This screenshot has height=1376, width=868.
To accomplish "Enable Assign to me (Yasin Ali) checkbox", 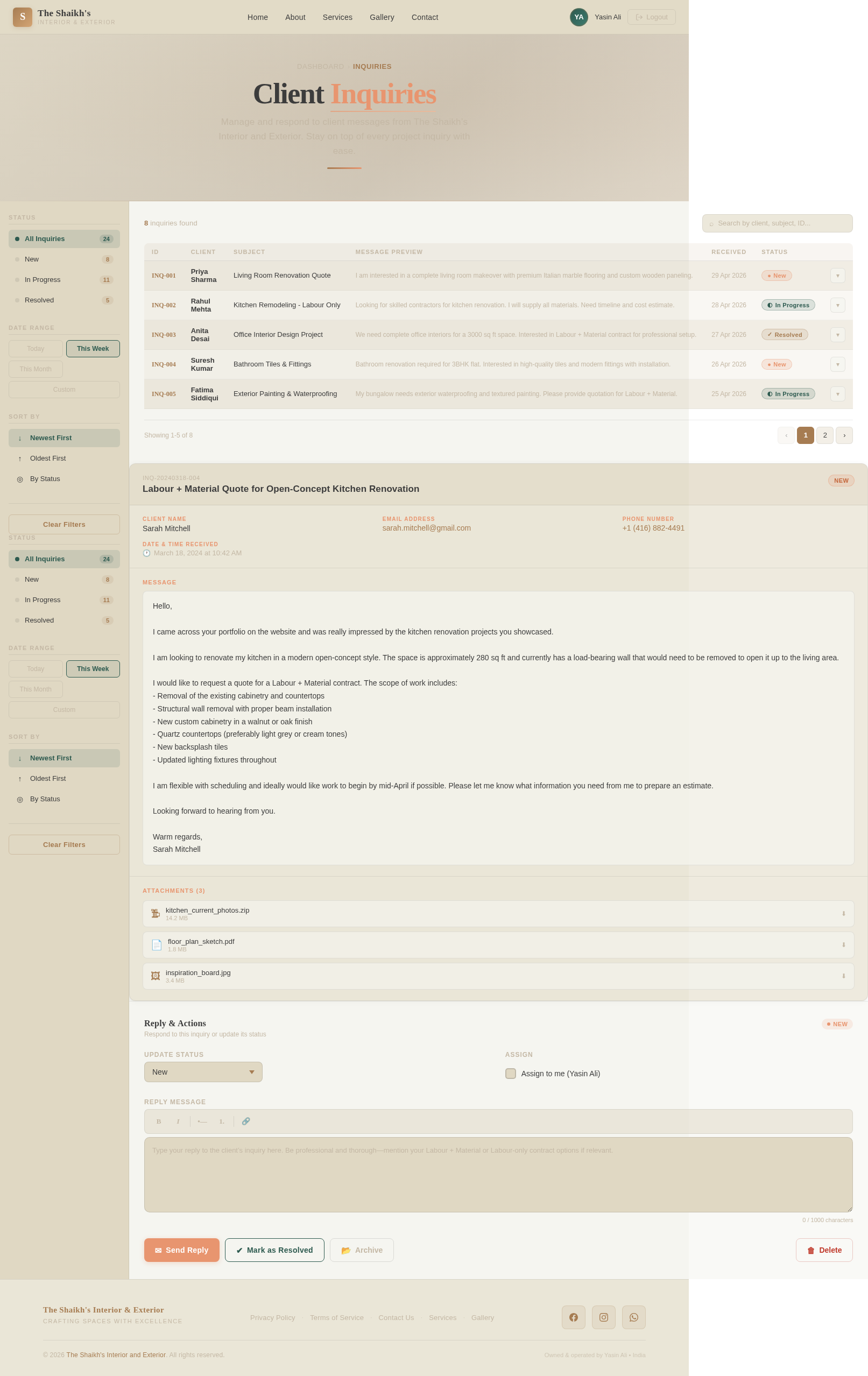I will [510, 1074].
